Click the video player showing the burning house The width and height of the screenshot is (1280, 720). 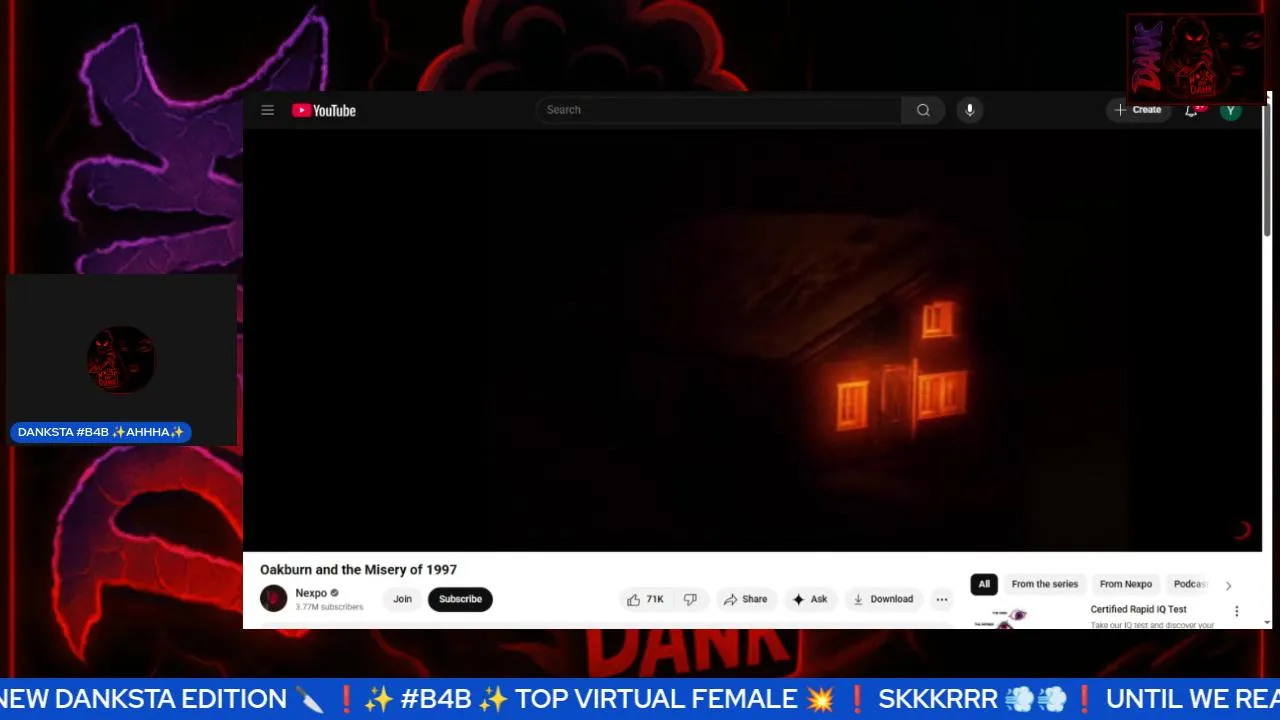tap(752, 340)
